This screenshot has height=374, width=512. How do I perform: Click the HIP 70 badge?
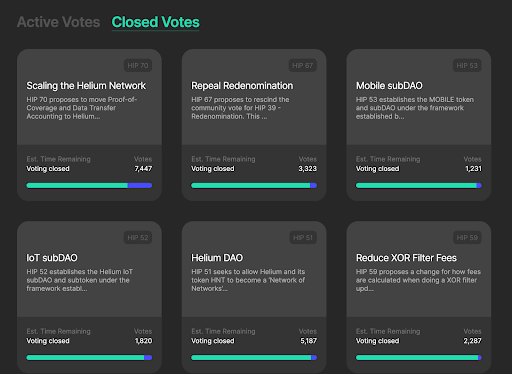(138, 65)
